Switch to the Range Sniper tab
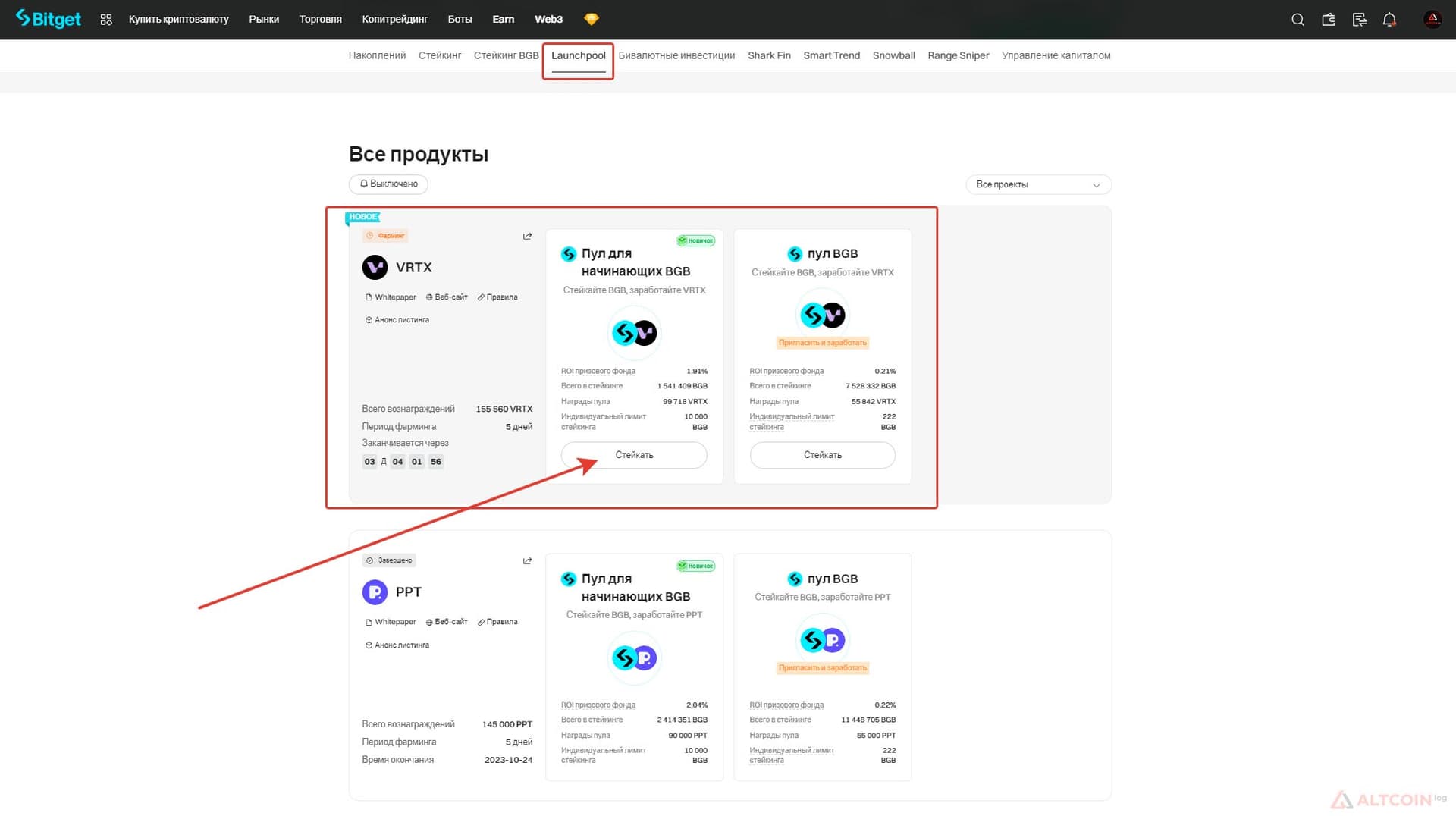The image size is (1456, 816). [x=958, y=55]
